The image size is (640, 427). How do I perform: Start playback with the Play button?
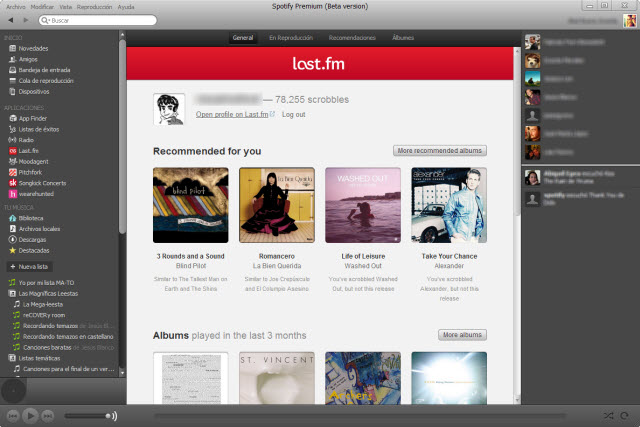(30, 416)
